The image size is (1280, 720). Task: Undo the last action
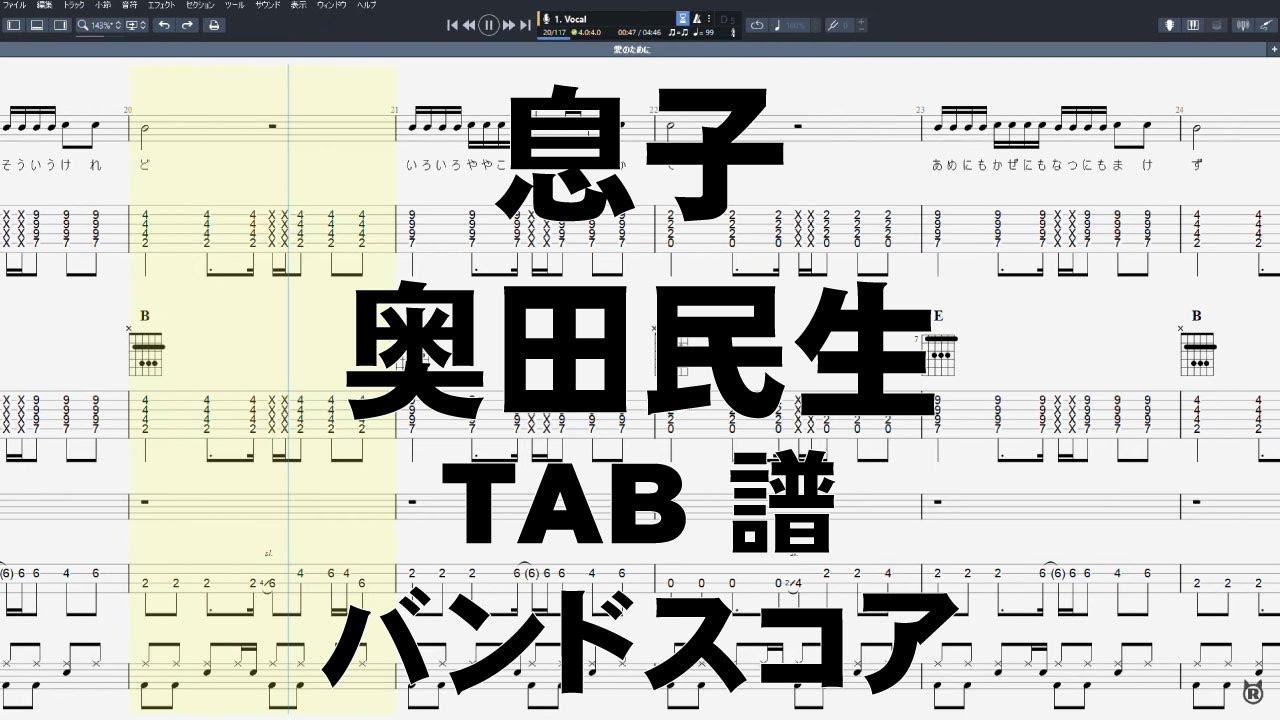[164, 25]
